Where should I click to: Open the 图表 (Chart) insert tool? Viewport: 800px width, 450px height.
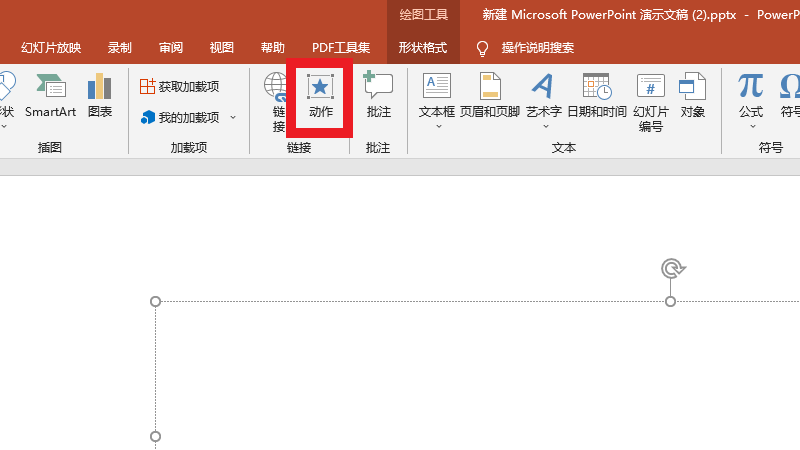point(100,96)
